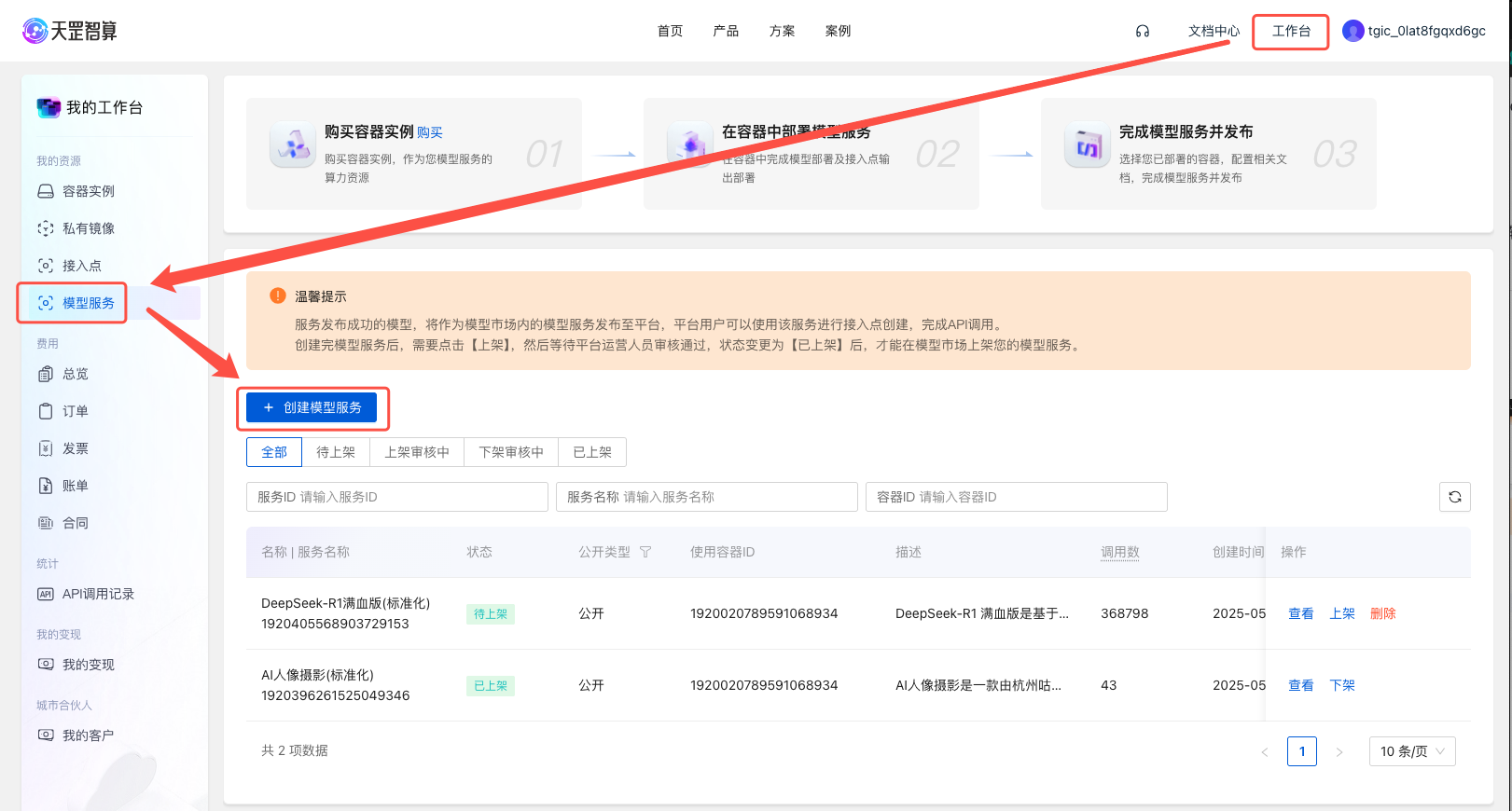Viewport: 1512px width, 811px height.
Task: Focus the 服务名称 input field
Action: 707,497
